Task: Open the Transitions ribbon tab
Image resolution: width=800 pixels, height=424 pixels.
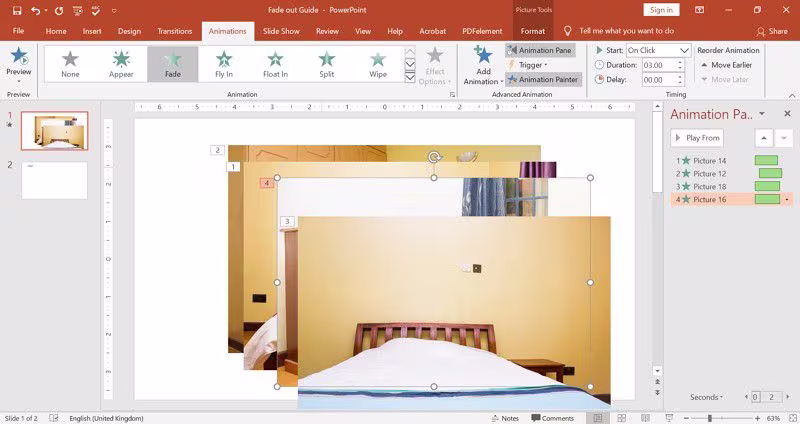Action: tap(174, 31)
